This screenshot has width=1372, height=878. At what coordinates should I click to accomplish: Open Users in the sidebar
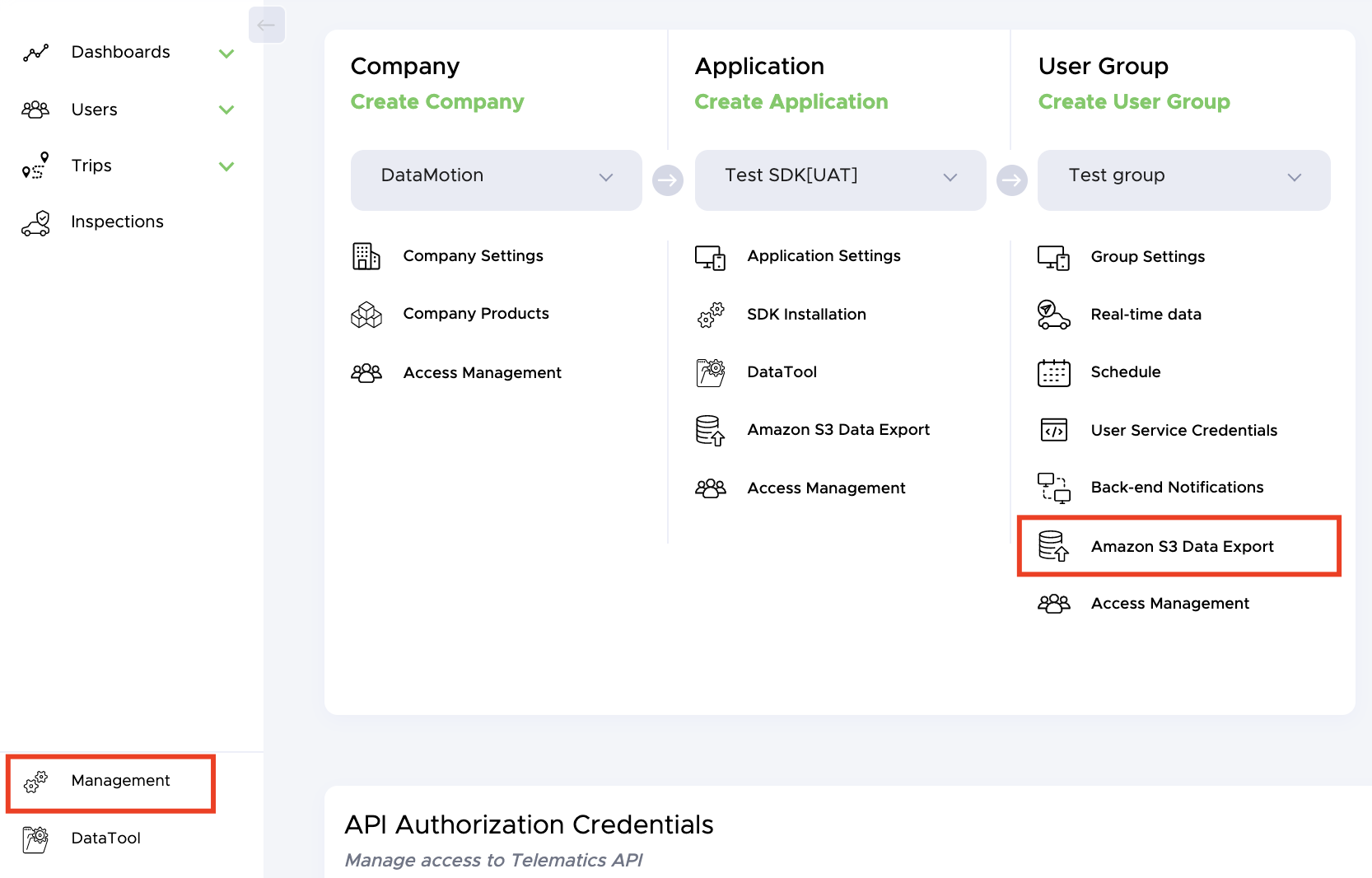point(94,110)
